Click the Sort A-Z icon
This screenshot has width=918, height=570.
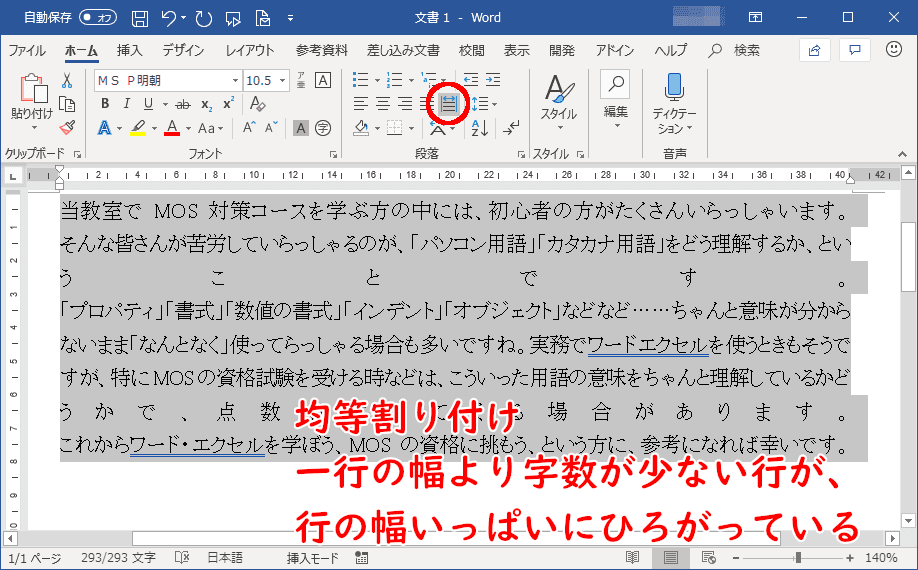pos(479,128)
